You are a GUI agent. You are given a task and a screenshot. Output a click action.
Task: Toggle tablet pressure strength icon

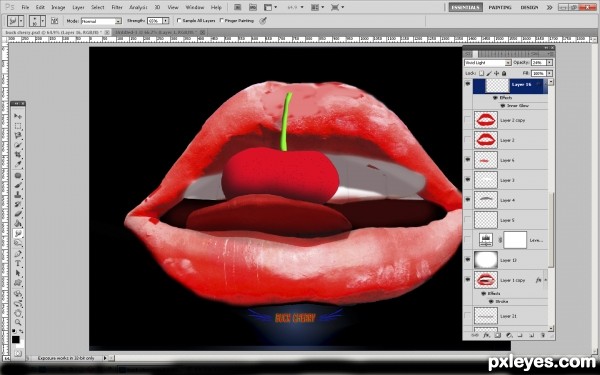[262, 21]
